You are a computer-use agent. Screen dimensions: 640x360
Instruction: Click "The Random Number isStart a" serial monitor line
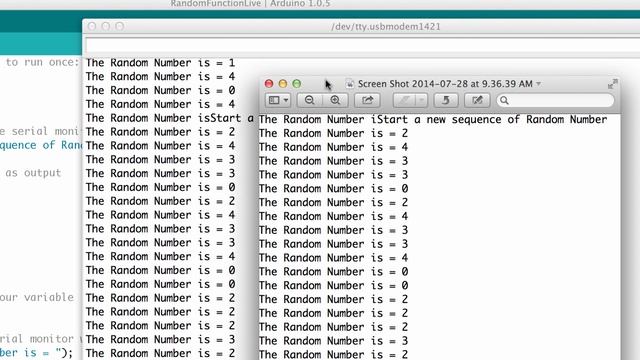pos(169,118)
